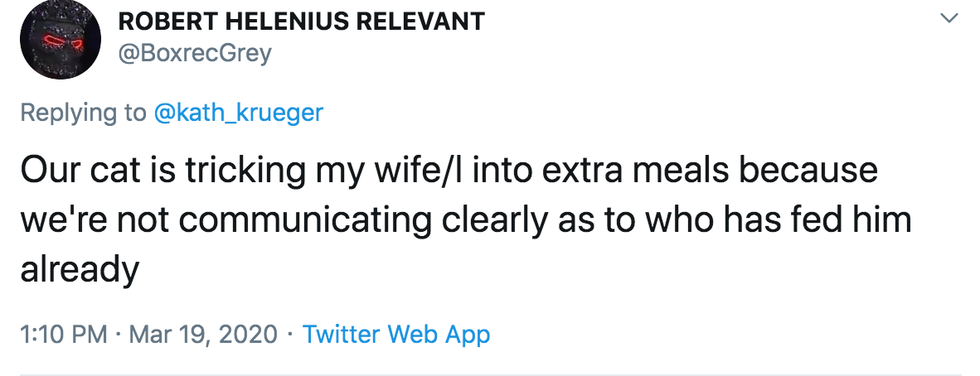Open ROBERT HELENIUS RELEVANT's profile name
980x376 pixels.
tap(301, 22)
